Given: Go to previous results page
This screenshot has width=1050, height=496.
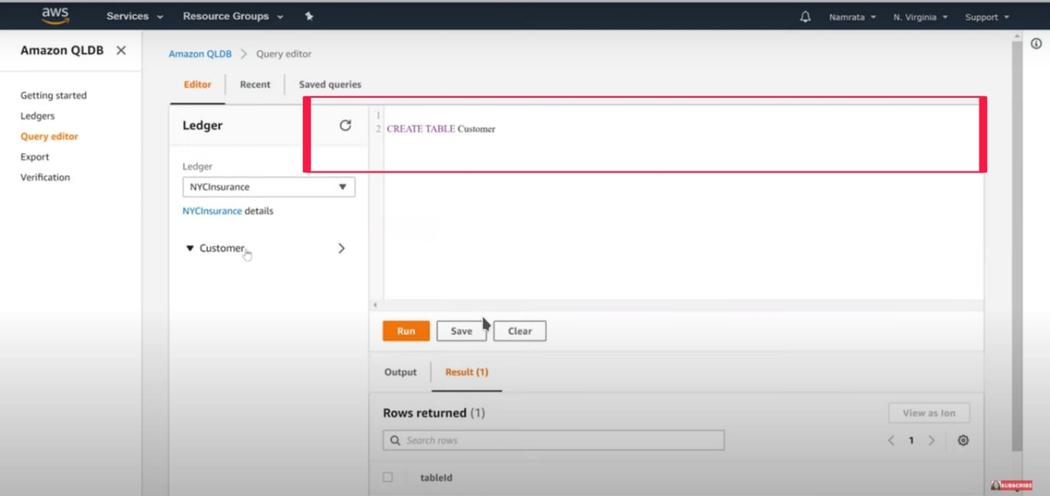Looking at the screenshot, I should tap(891, 440).
